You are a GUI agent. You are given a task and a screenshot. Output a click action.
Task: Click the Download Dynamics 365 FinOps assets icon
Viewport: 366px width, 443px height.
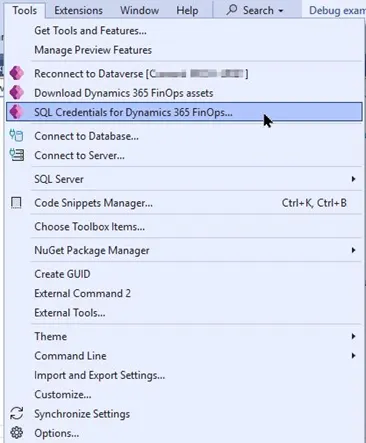tap(16, 93)
